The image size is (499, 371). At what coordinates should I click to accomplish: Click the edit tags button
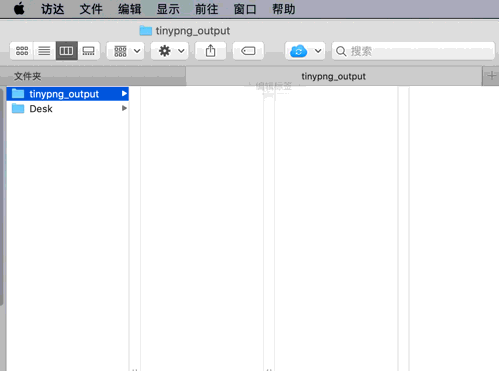(248, 51)
